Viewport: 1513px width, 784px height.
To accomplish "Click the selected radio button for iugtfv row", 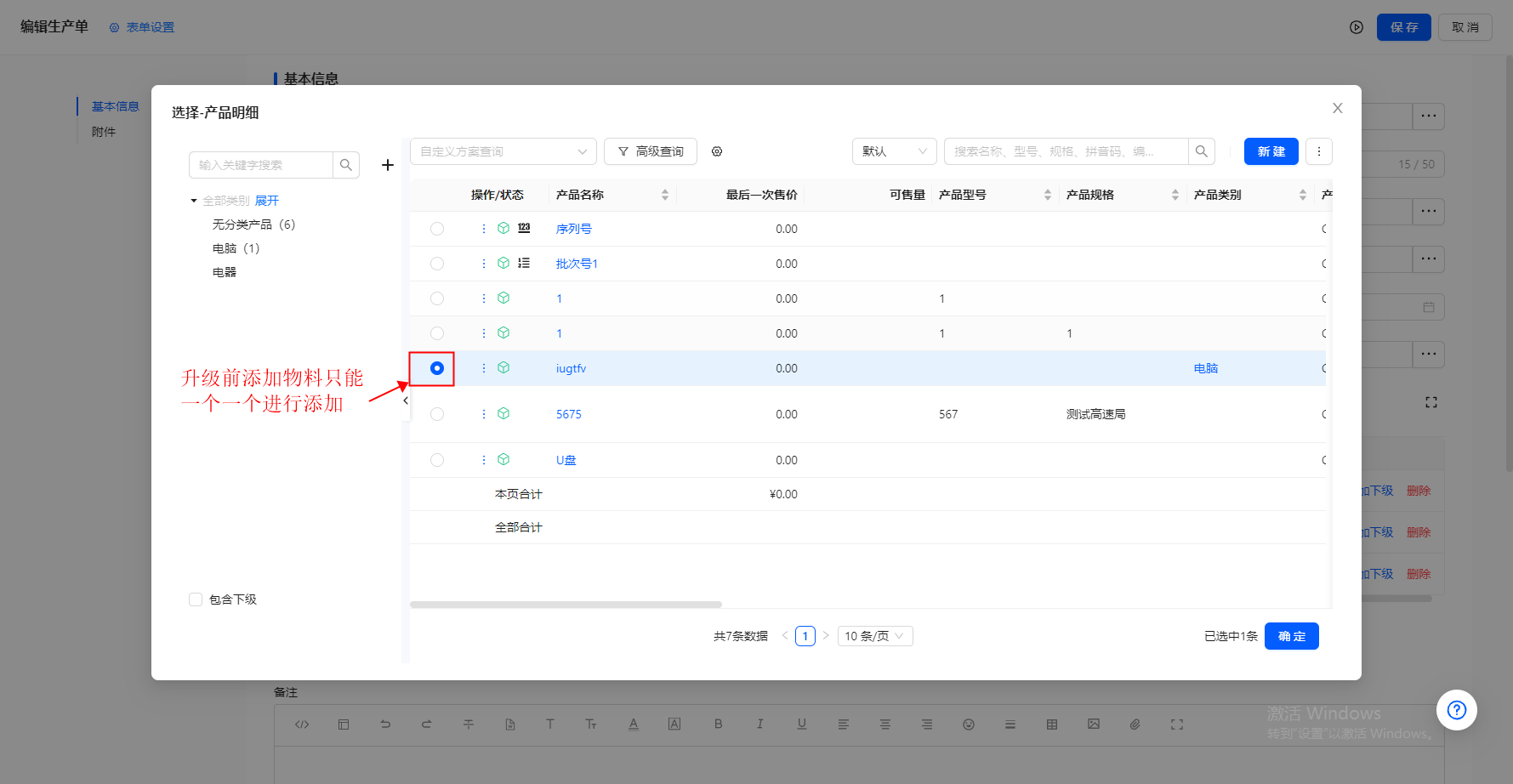I will [x=437, y=368].
